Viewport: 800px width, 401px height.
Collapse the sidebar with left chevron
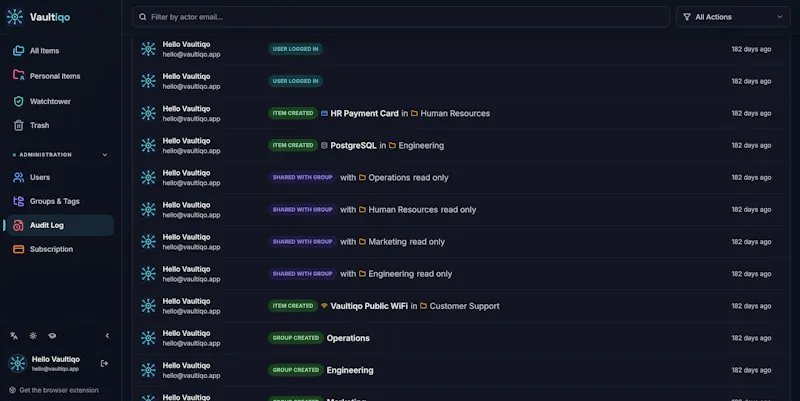point(107,336)
